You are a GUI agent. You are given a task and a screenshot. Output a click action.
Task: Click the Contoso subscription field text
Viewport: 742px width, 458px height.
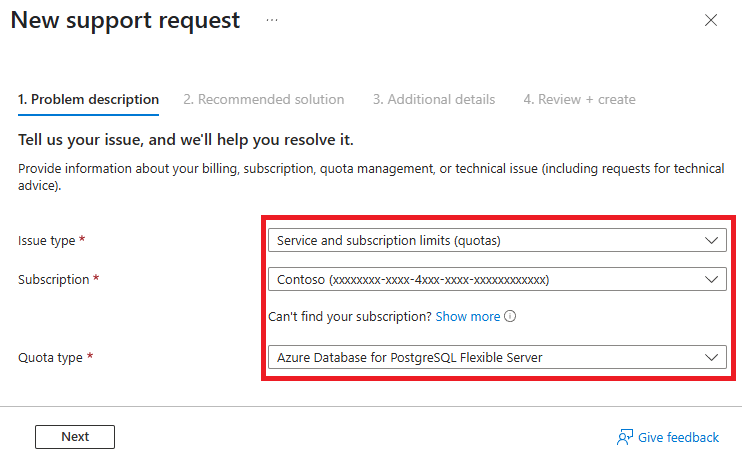coord(412,279)
